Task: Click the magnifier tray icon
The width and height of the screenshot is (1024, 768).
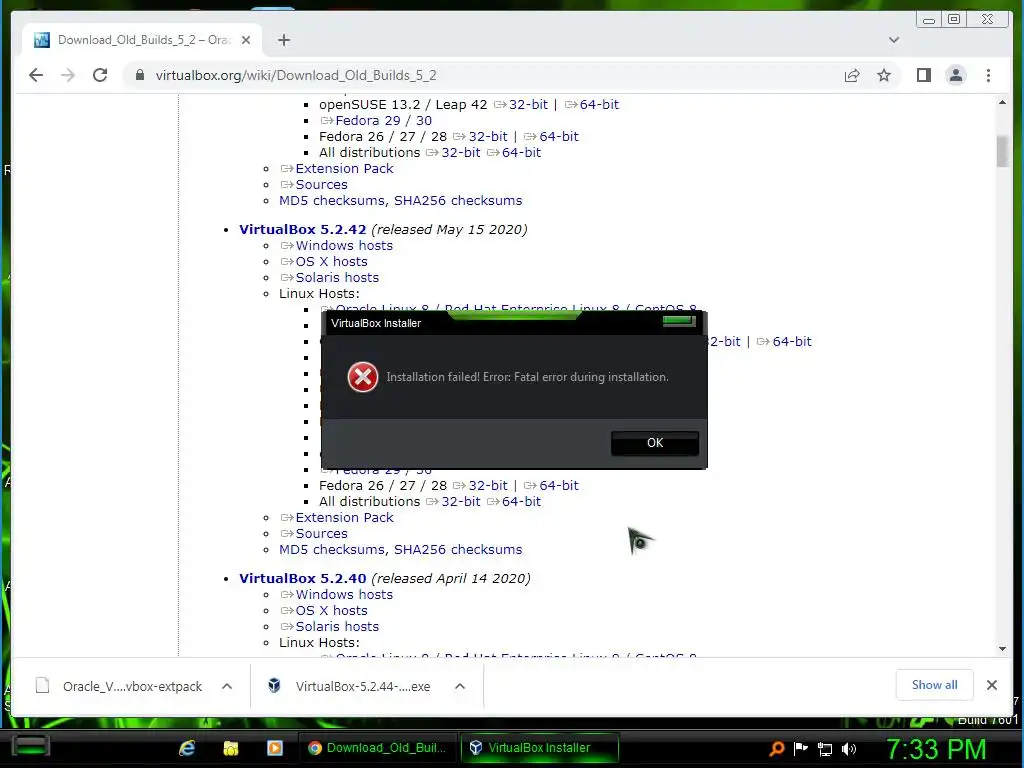Action: [776, 748]
